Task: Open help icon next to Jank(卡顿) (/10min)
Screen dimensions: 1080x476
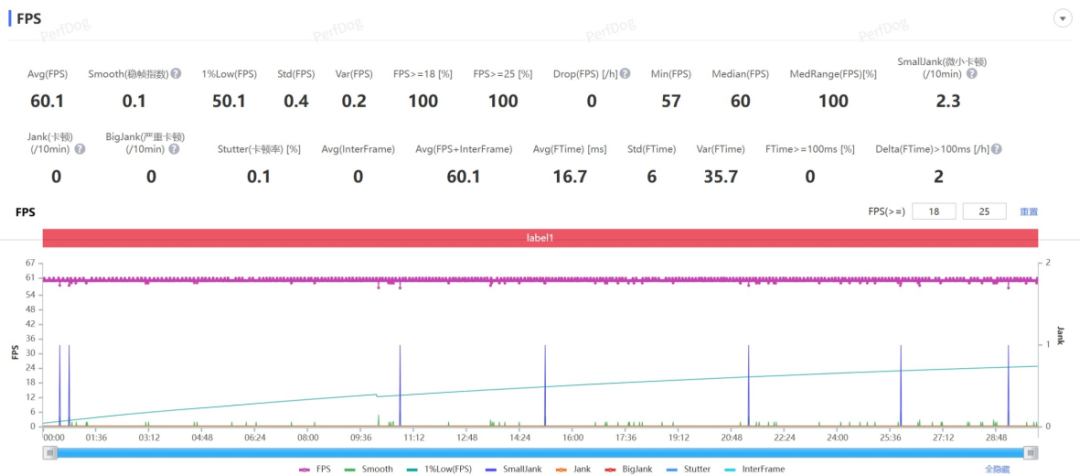Action: [81, 149]
